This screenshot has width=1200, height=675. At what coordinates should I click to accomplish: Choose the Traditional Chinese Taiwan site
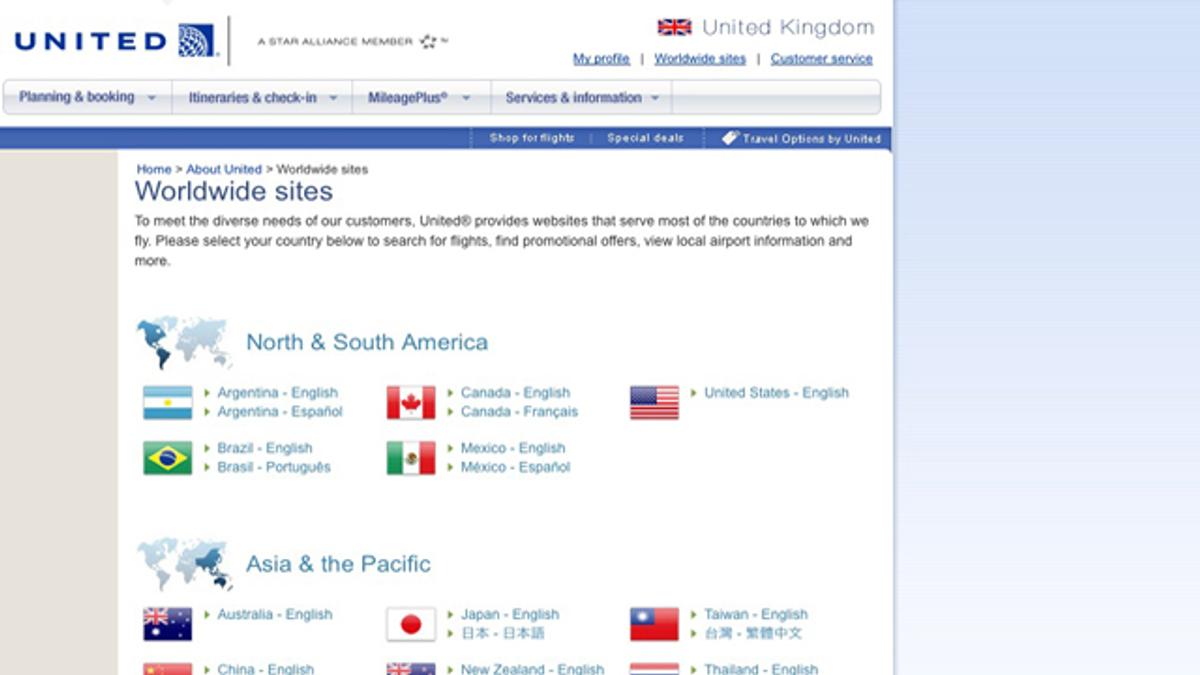(x=753, y=633)
